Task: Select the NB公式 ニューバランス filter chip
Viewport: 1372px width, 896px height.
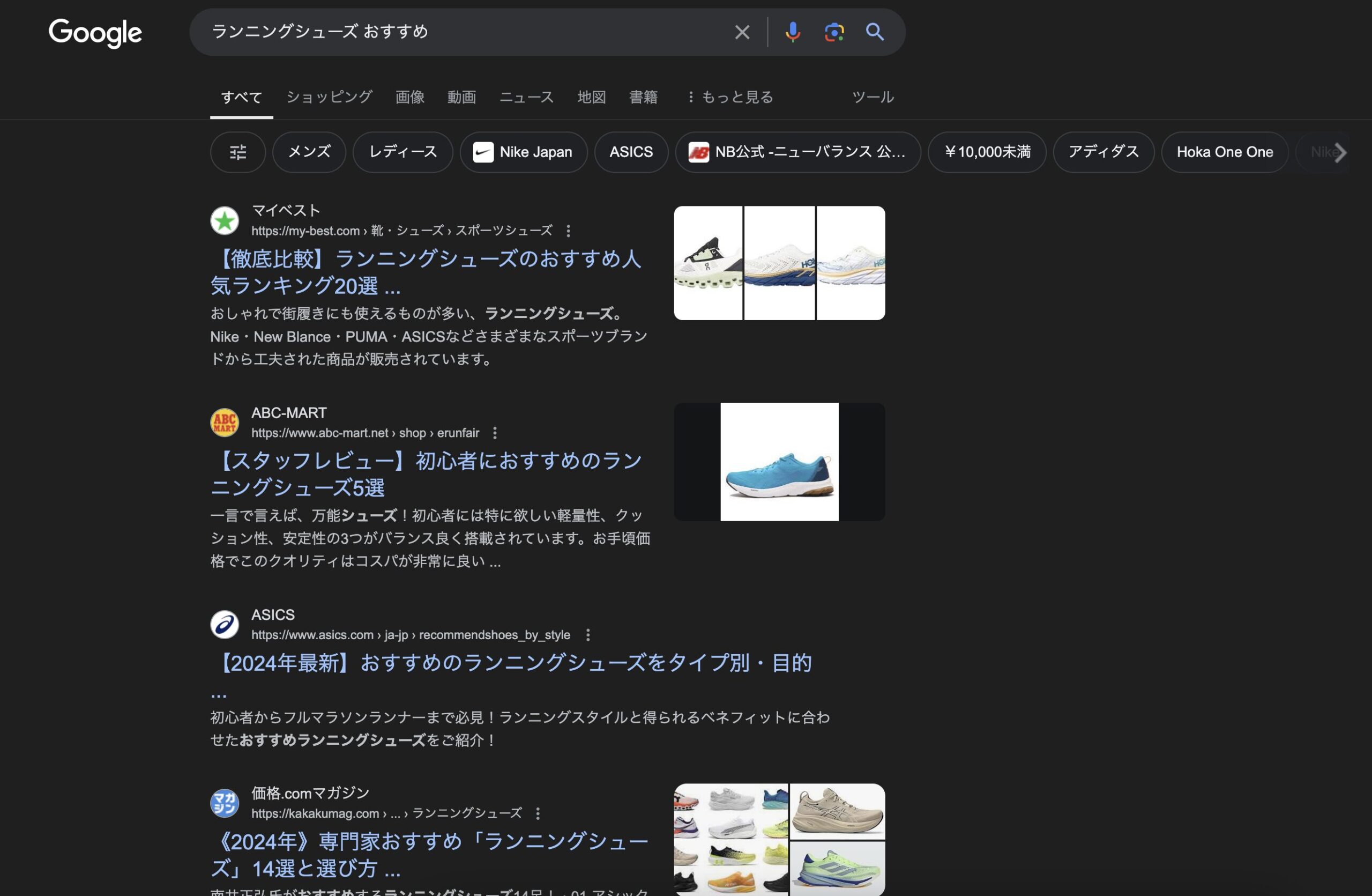Action: click(798, 152)
